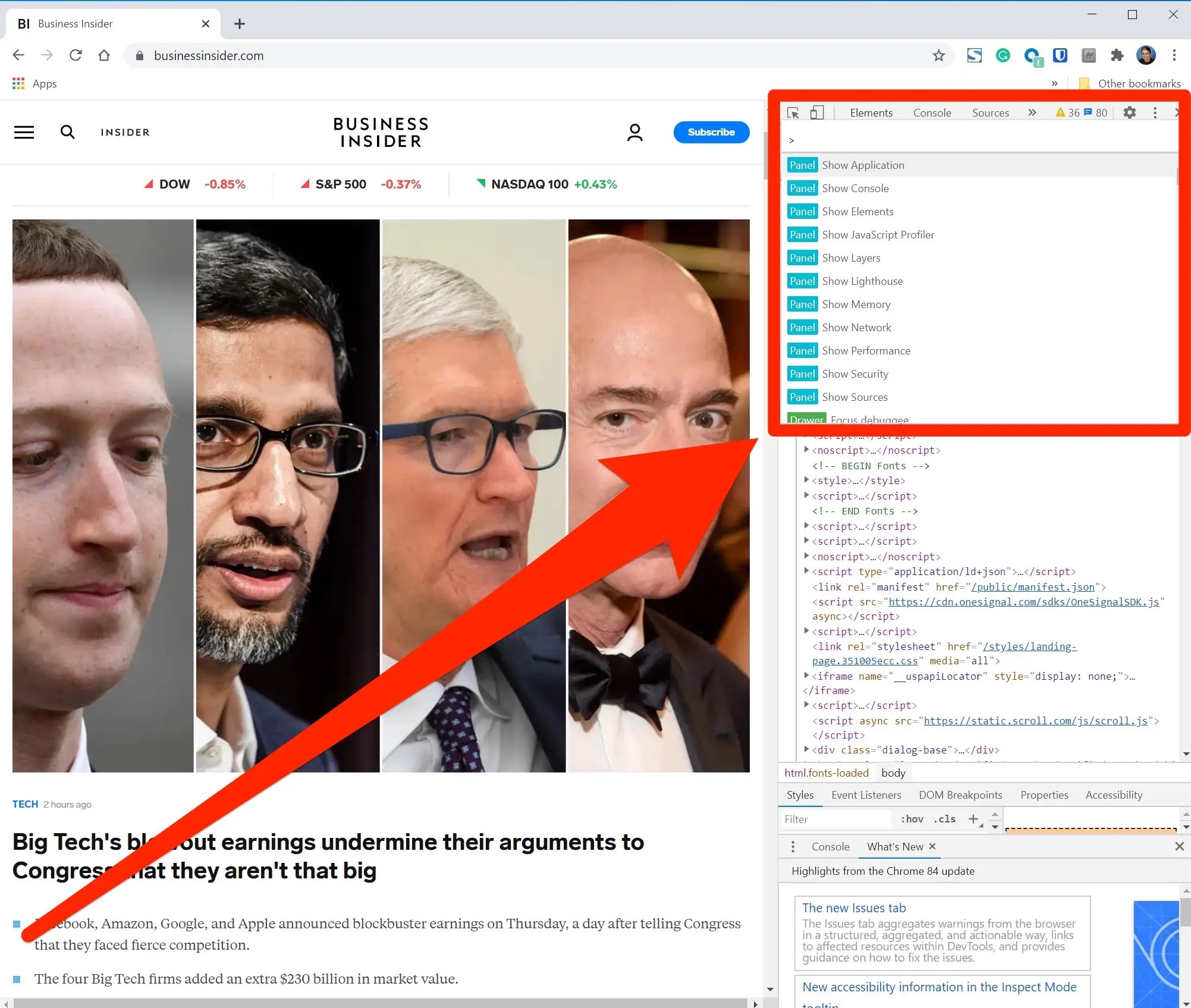Image resolution: width=1191 pixels, height=1008 pixels.
Task: Open the /public/manifest.json link
Action: pos(1032,587)
